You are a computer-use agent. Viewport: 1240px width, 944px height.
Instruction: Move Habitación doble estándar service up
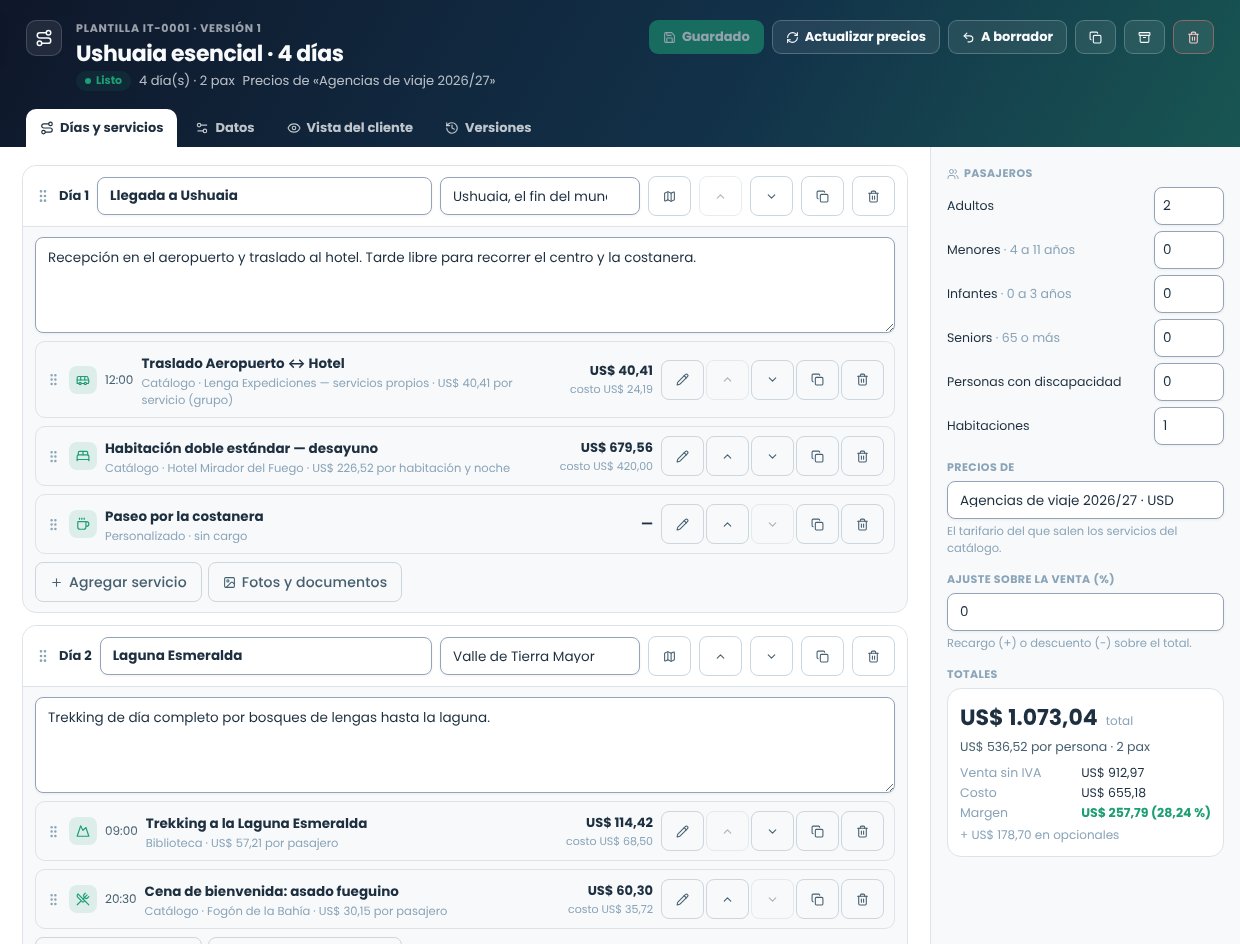[x=727, y=456]
